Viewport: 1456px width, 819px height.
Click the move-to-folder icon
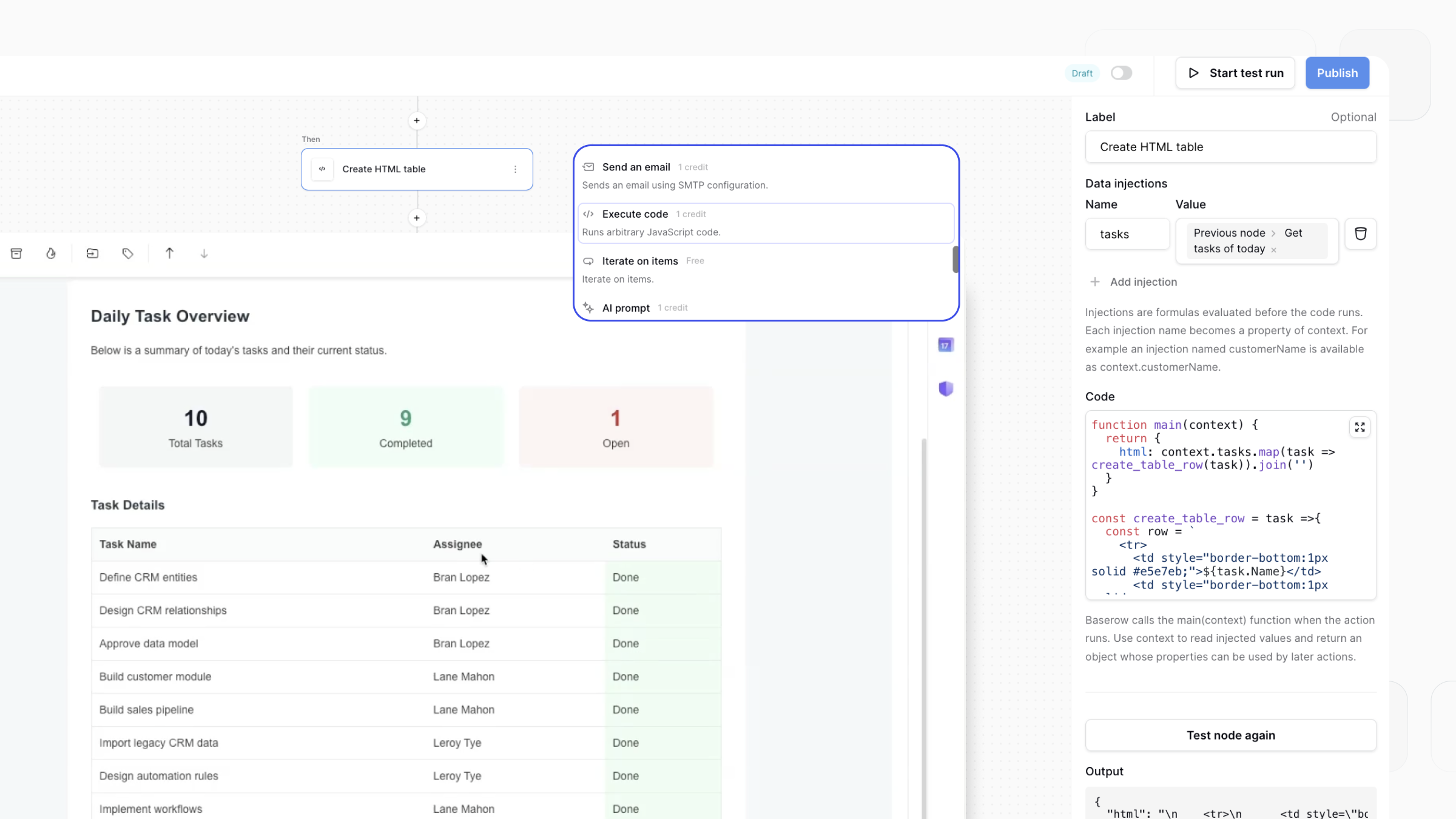coord(93,254)
